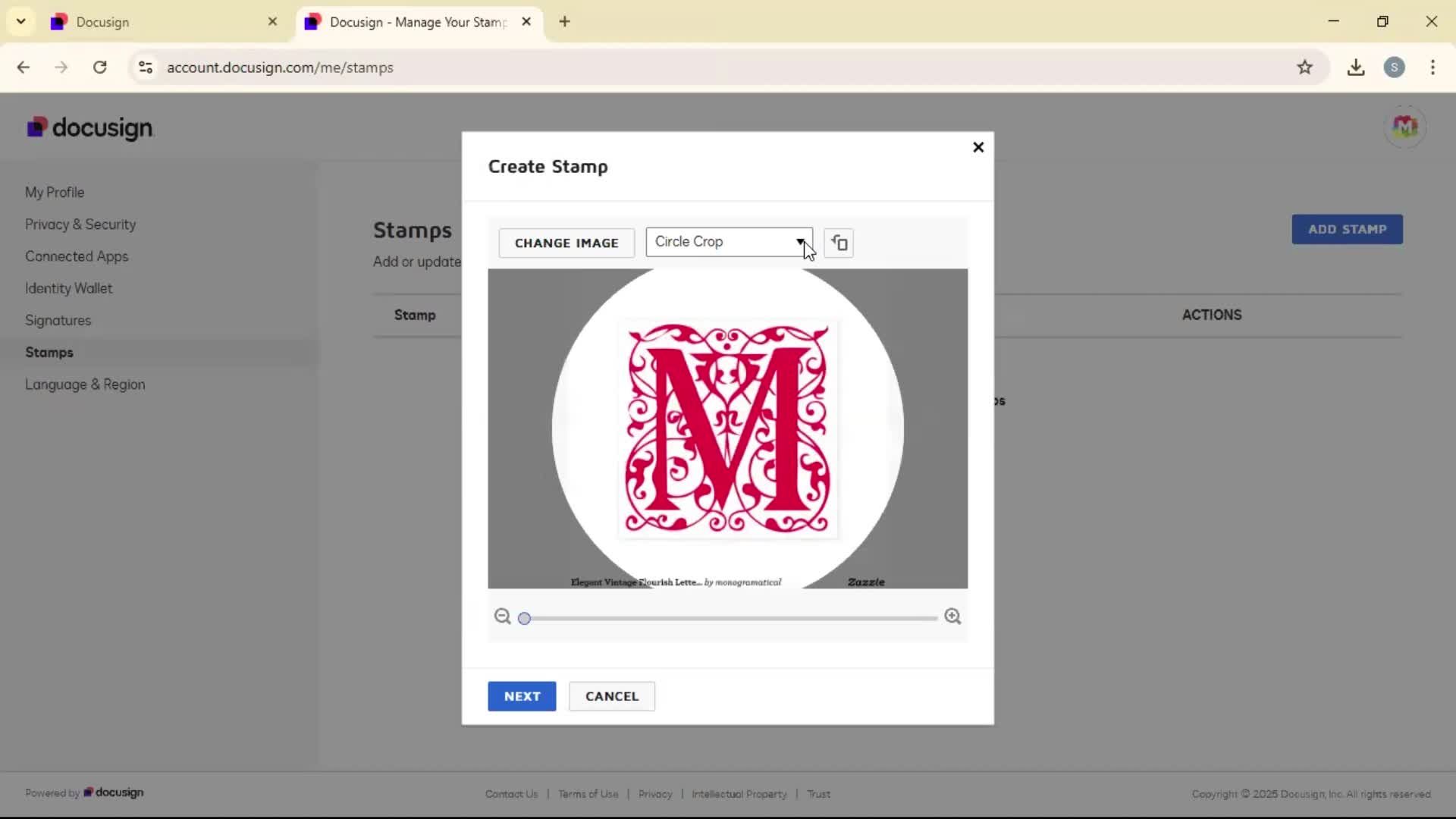Open Privacy footer link

click(x=655, y=794)
